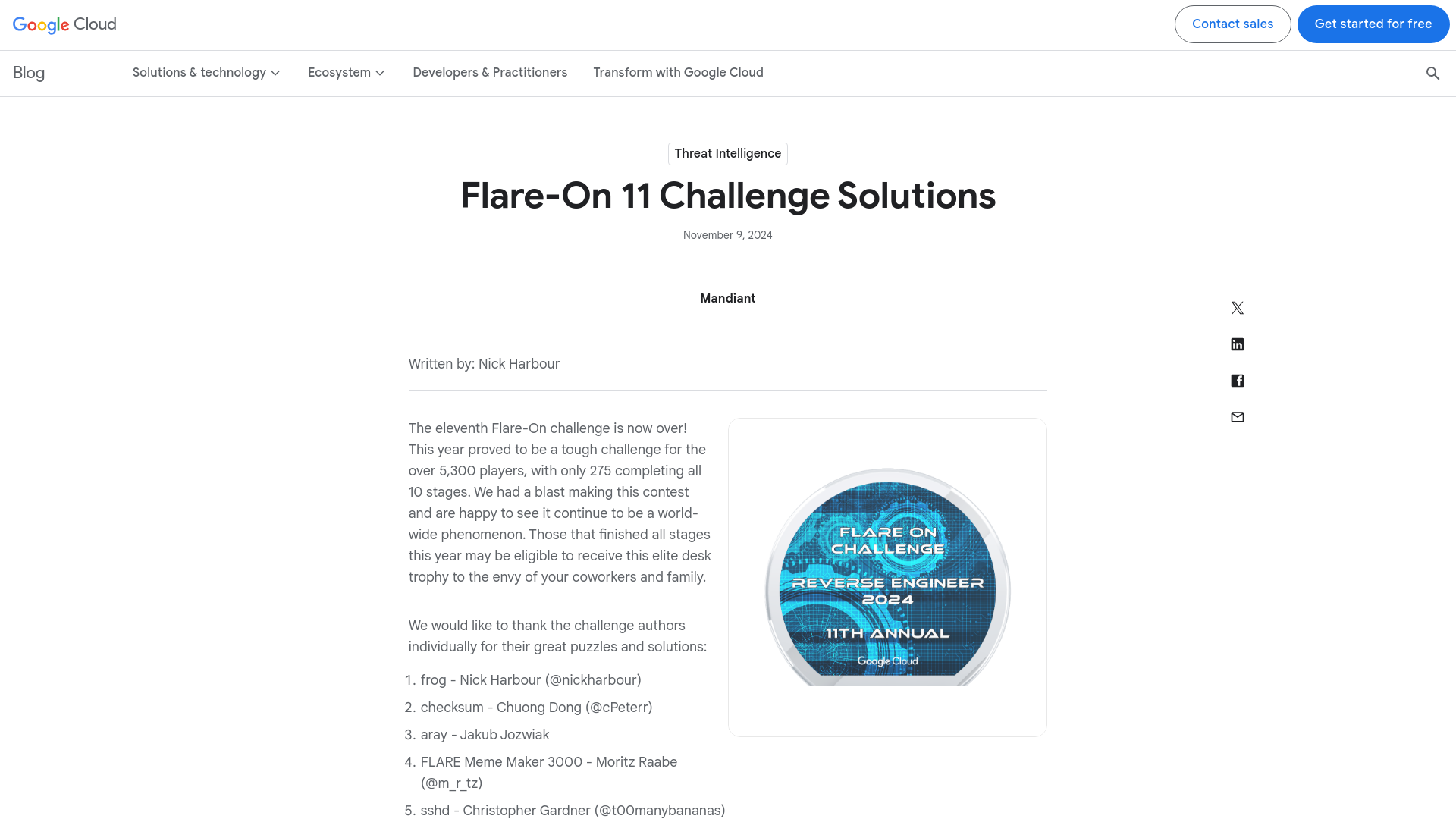This screenshot has height=819, width=1456.
Task: Click the Transform with Google Cloud tab
Action: click(x=678, y=72)
